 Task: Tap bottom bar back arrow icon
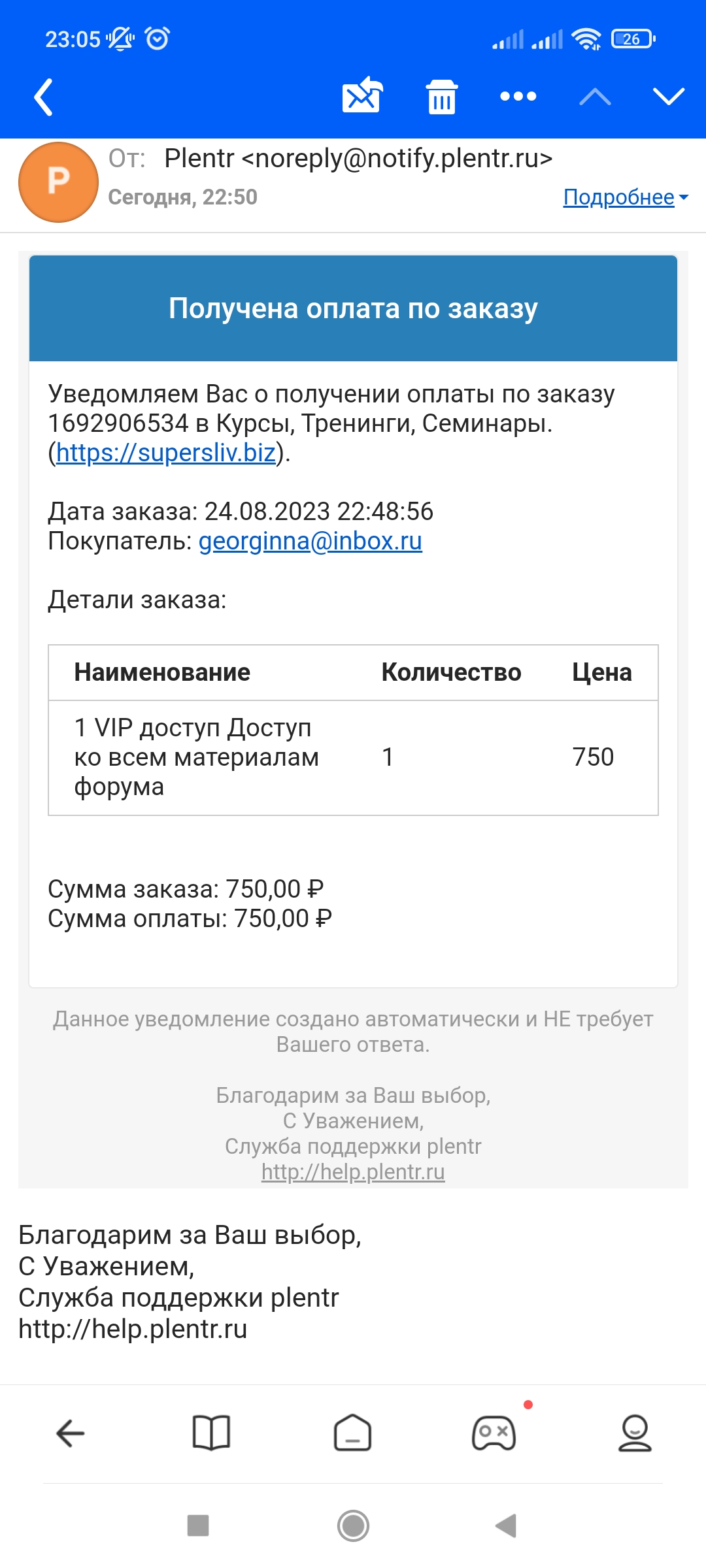pyautogui.click(x=71, y=1433)
